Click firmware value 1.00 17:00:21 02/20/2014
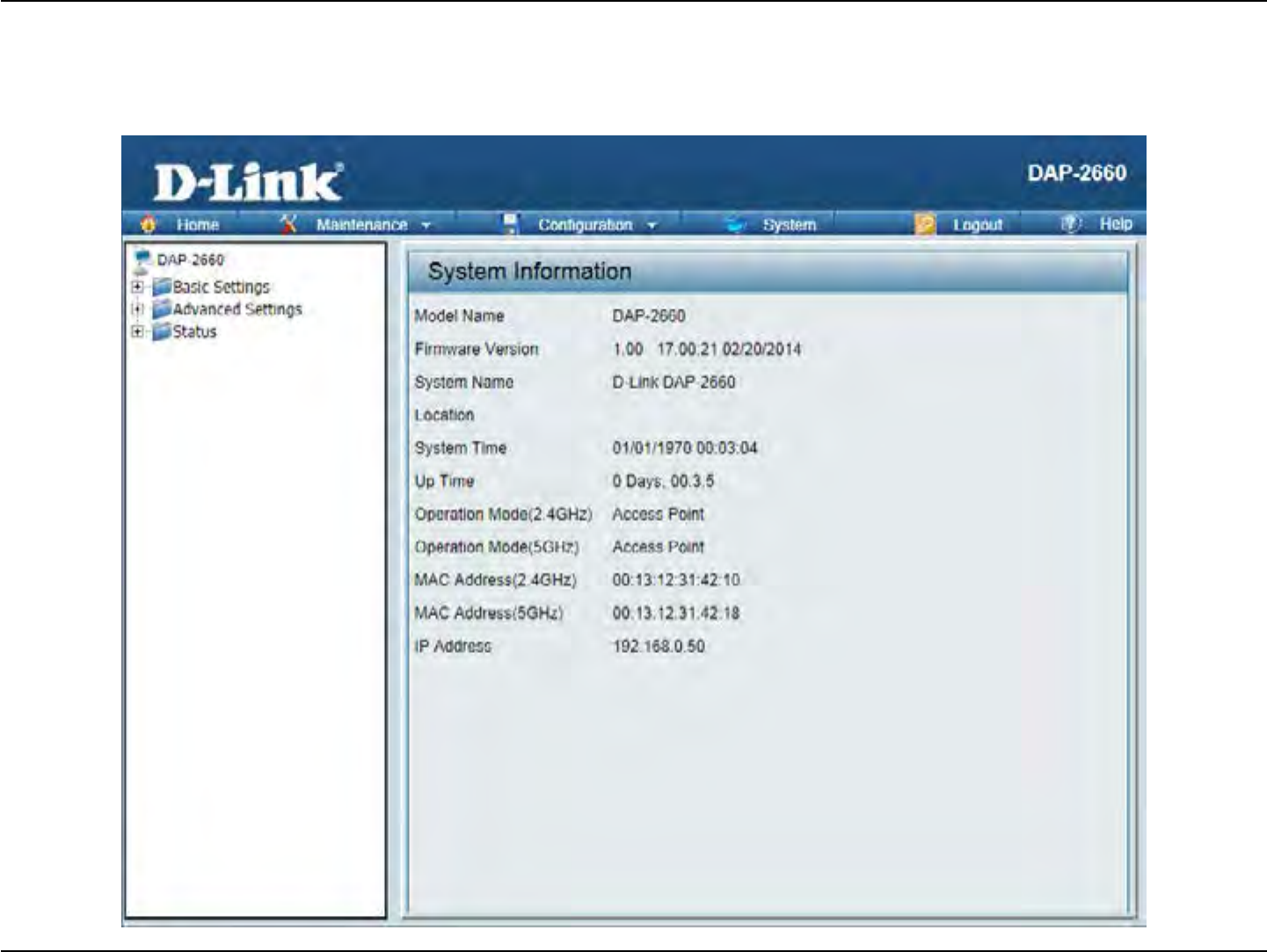This screenshot has width=1267, height=952. (707, 349)
